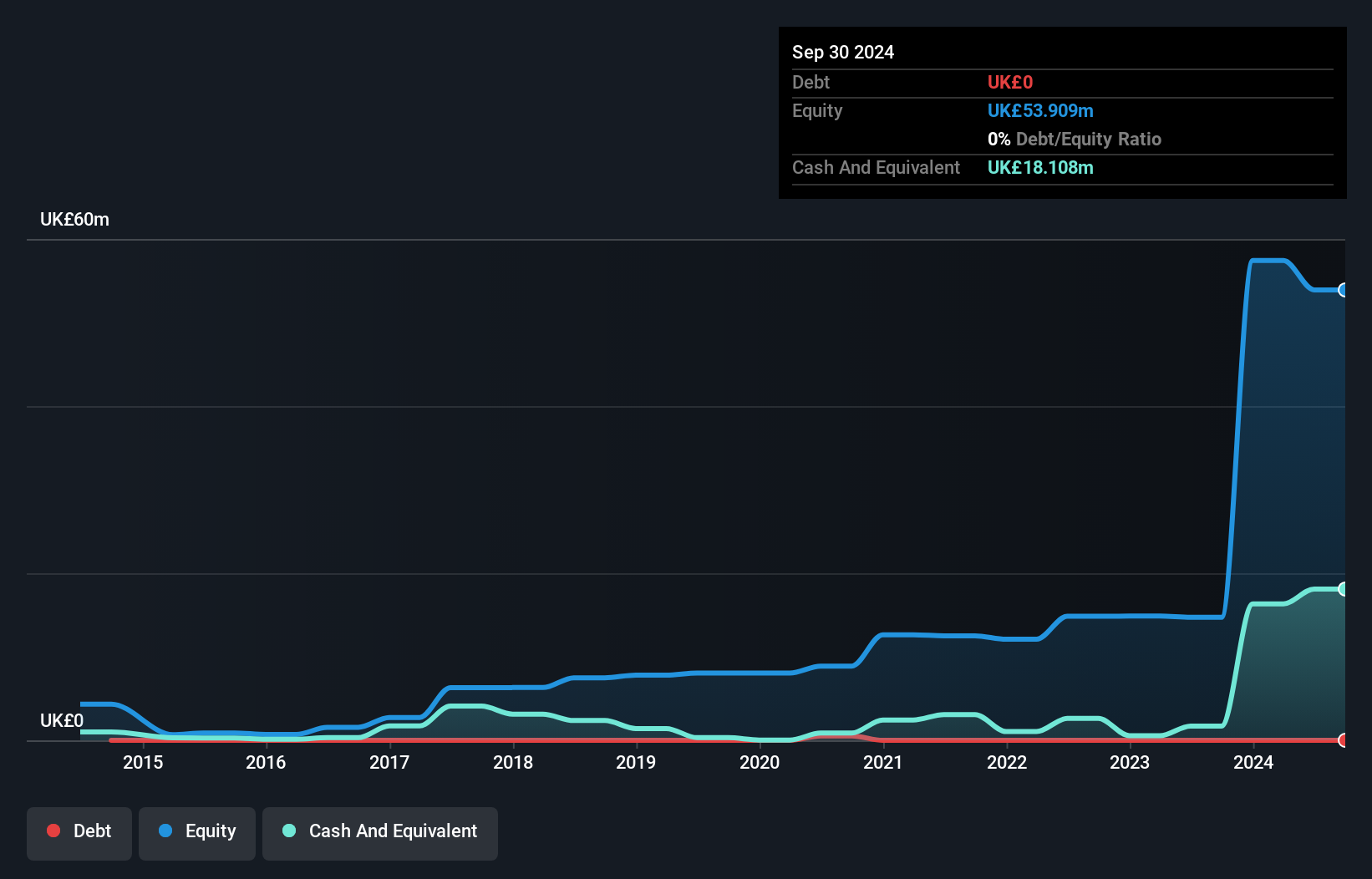This screenshot has height=879, width=1372.
Task: Click the Equity row label in tooltip
Action: [x=817, y=110]
